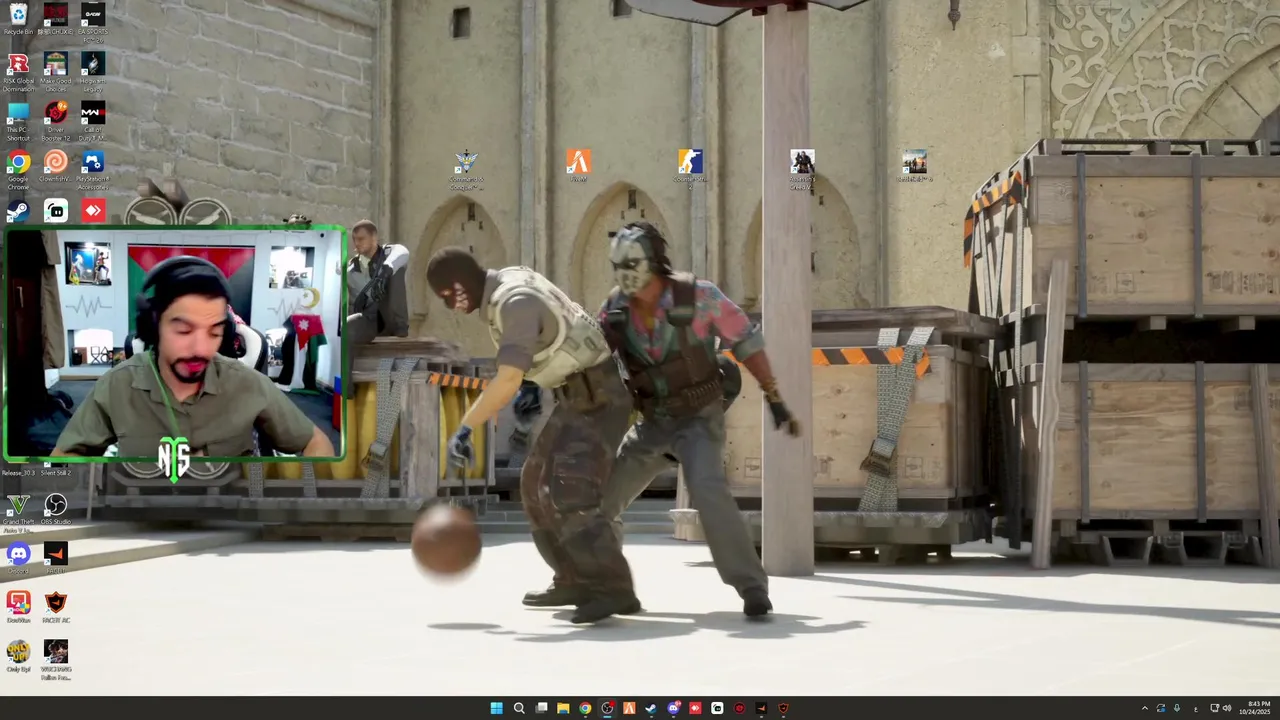Open the microphone tray icon

tap(1177, 708)
